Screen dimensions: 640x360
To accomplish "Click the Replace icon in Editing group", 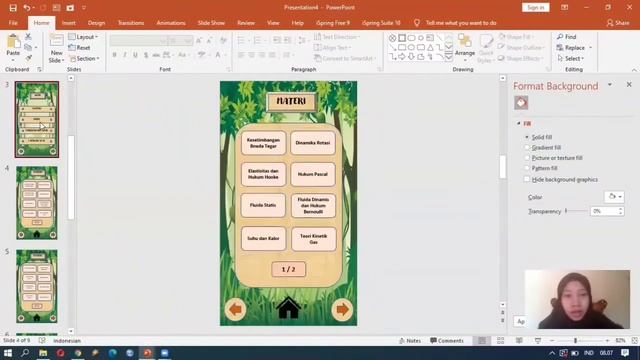I will click(560, 48).
